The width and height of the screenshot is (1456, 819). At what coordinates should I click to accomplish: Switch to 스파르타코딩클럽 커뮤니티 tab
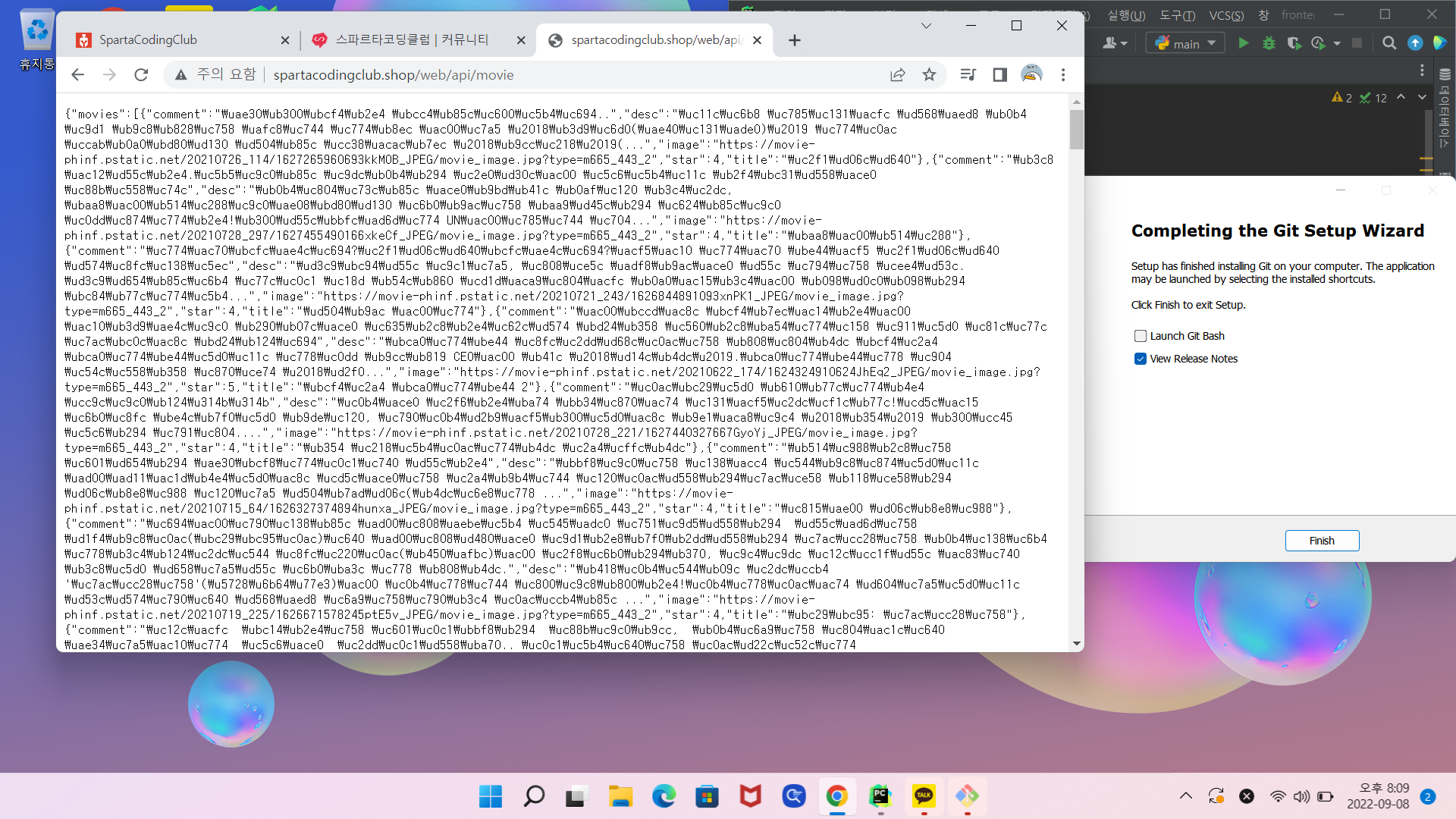point(419,40)
